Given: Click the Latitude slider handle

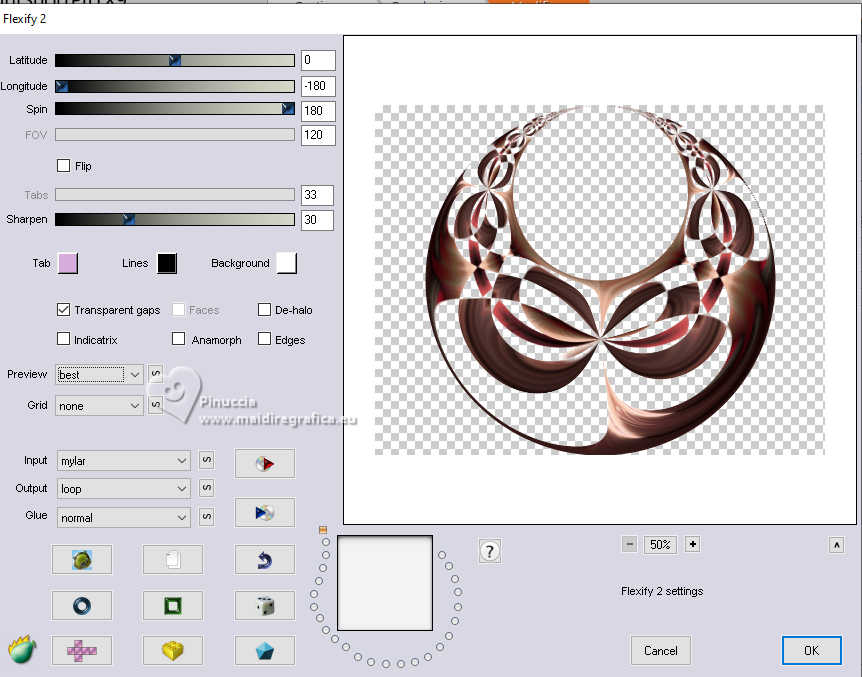Looking at the screenshot, I should pos(175,60).
